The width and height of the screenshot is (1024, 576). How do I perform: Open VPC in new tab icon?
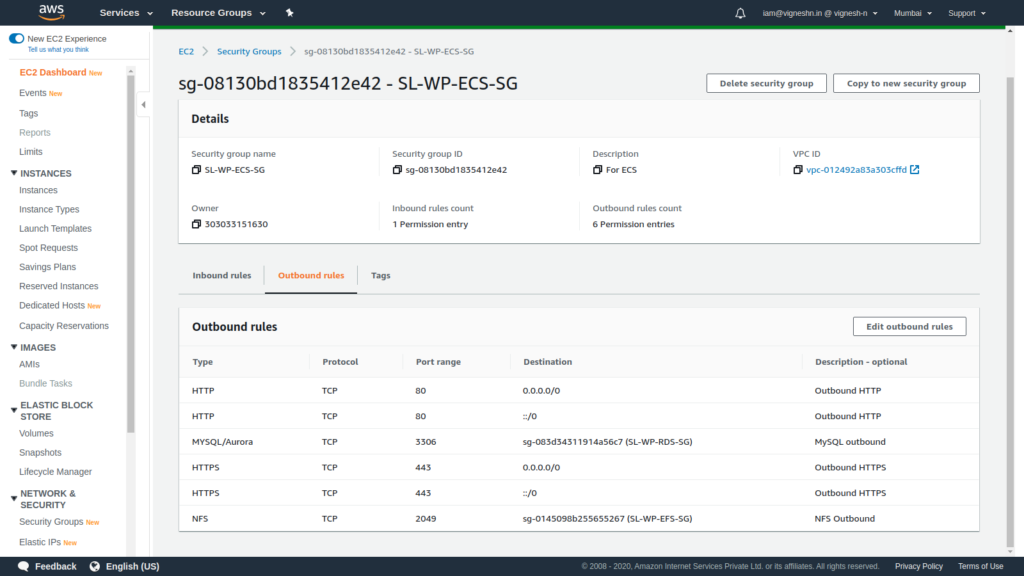[x=914, y=170]
